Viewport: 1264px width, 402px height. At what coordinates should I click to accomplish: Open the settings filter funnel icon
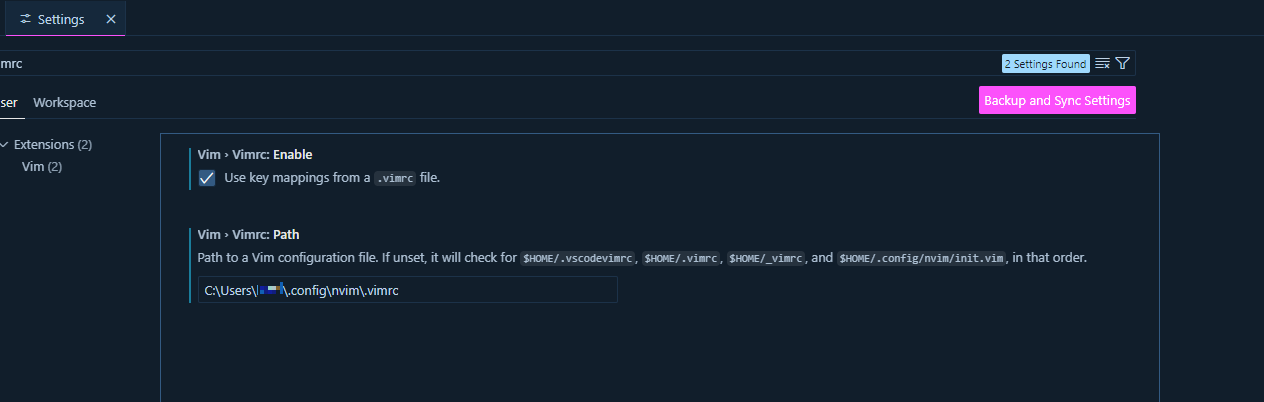(x=1123, y=63)
